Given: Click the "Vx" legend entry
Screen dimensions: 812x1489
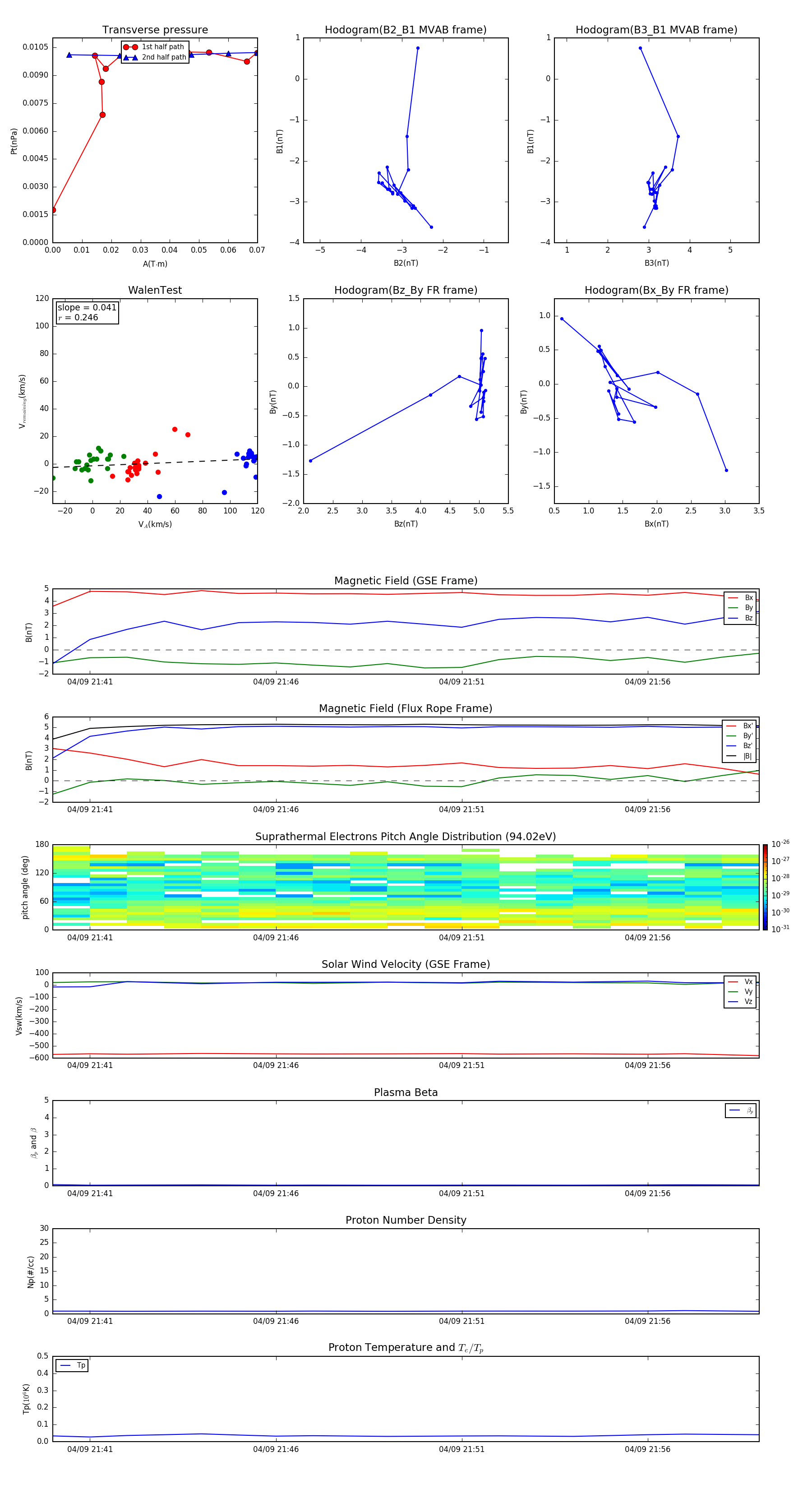Looking at the screenshot, I should (740, 981).
